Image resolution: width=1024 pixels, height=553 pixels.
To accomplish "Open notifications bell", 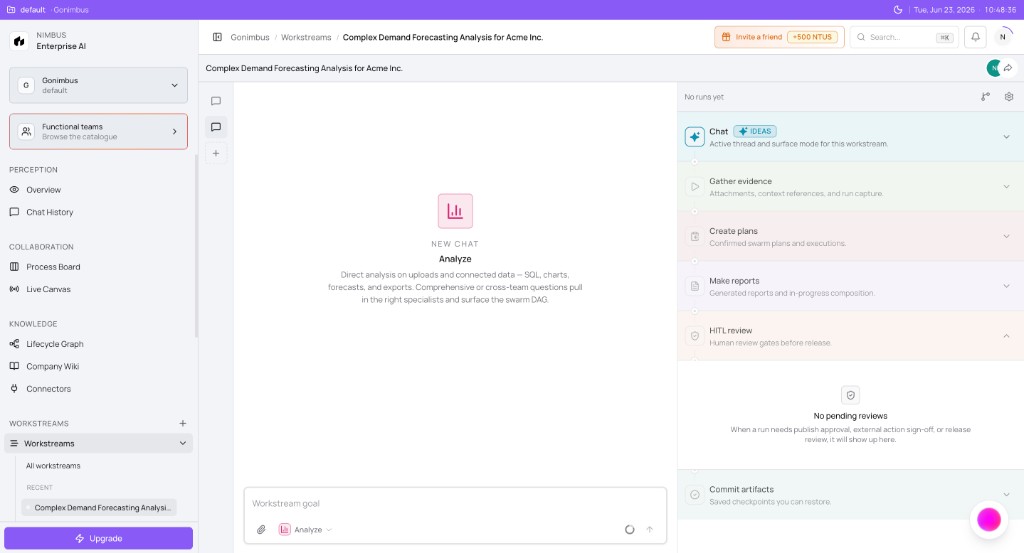I will 975,37.
